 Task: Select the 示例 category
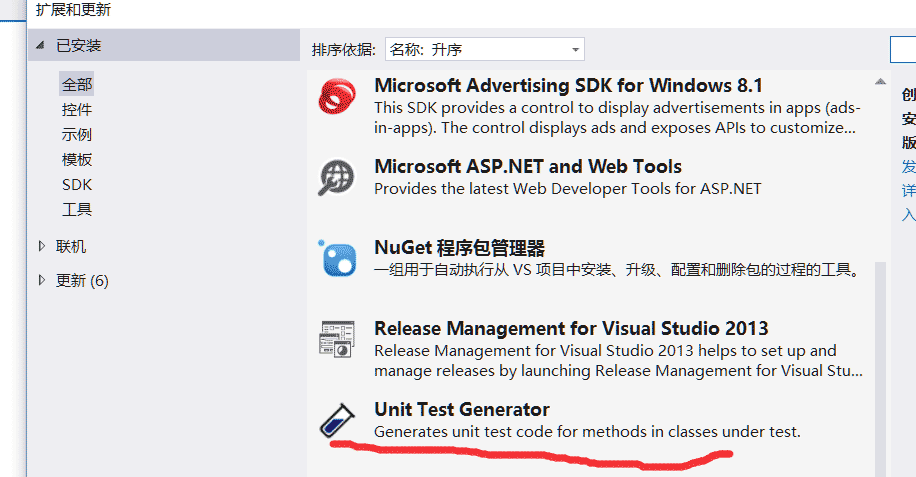point(77,135)
